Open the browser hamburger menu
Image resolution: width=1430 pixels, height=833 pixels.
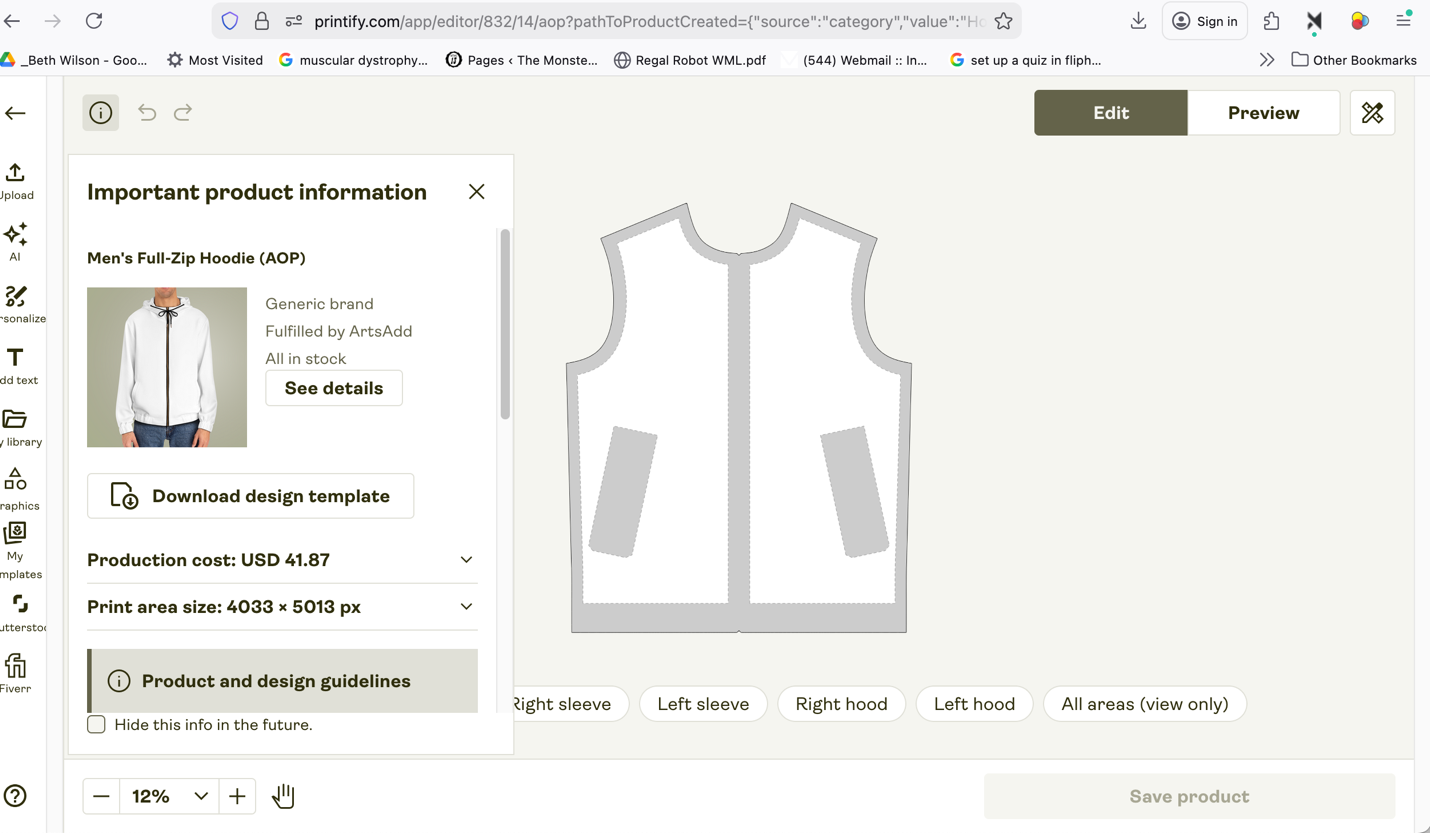(x=1403, y=20)
